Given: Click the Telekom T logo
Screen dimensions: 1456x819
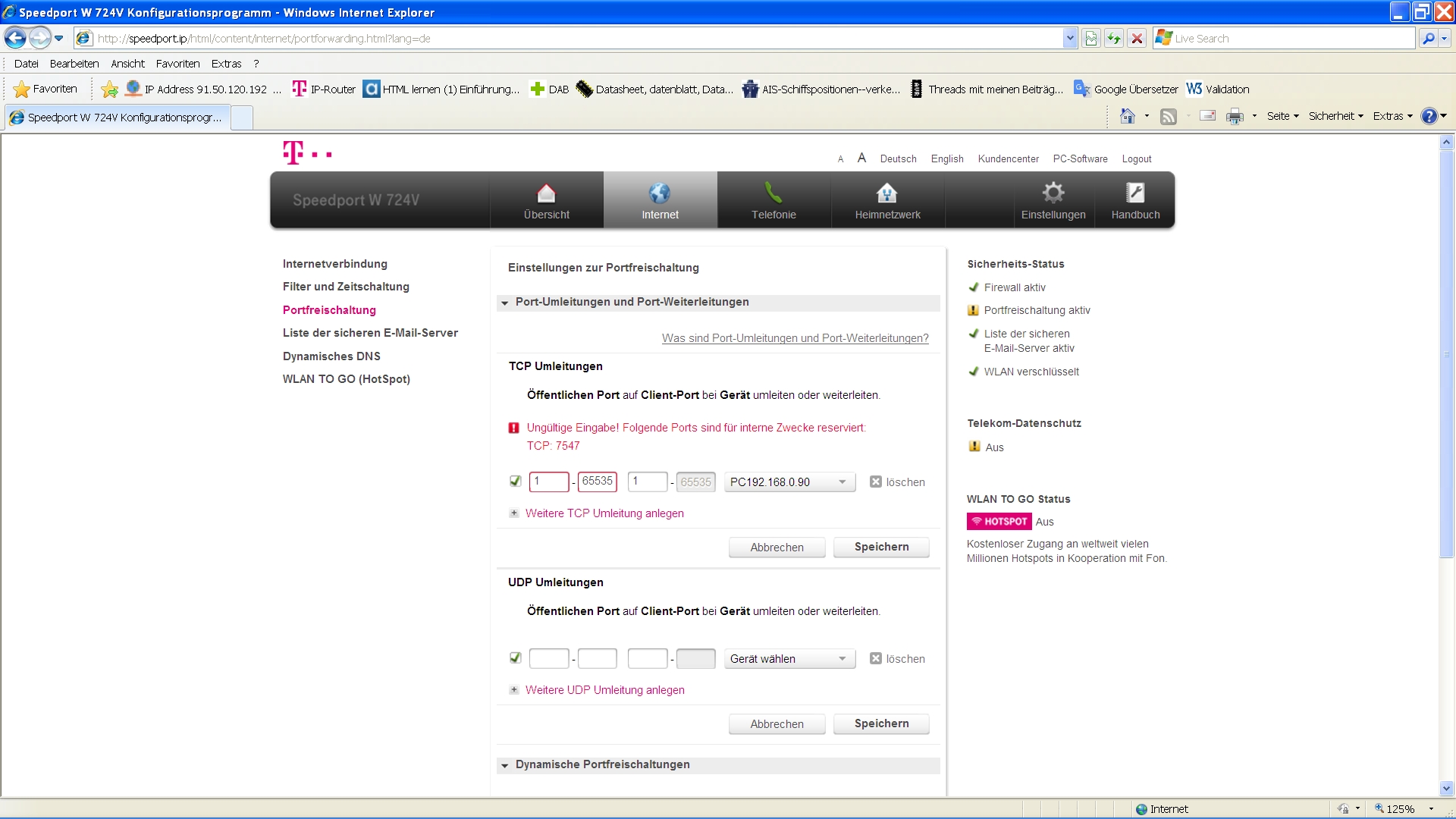Looking at the screenshot, I should (x=306, y=152).
